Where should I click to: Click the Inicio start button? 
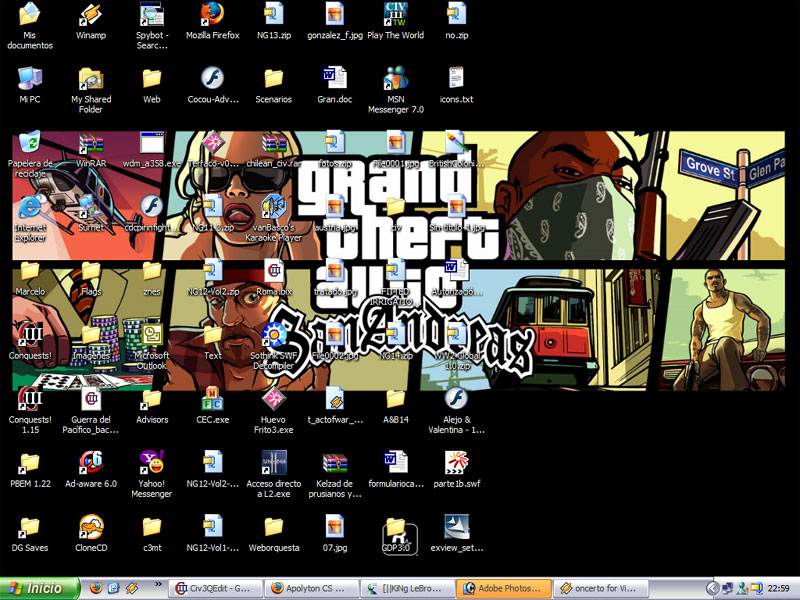[x=39, y=588]
